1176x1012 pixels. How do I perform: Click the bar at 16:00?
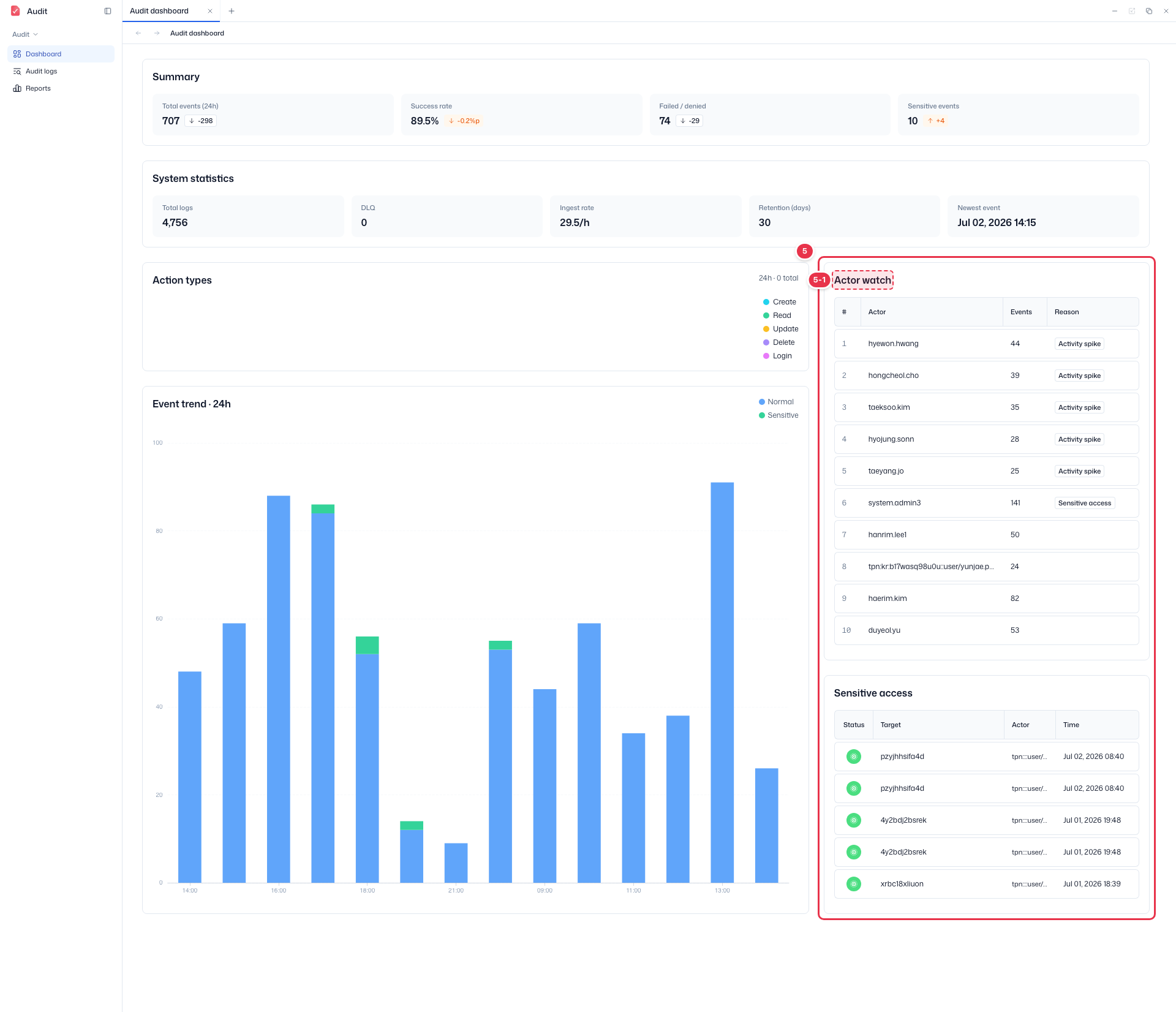click(x=279, y=689)
